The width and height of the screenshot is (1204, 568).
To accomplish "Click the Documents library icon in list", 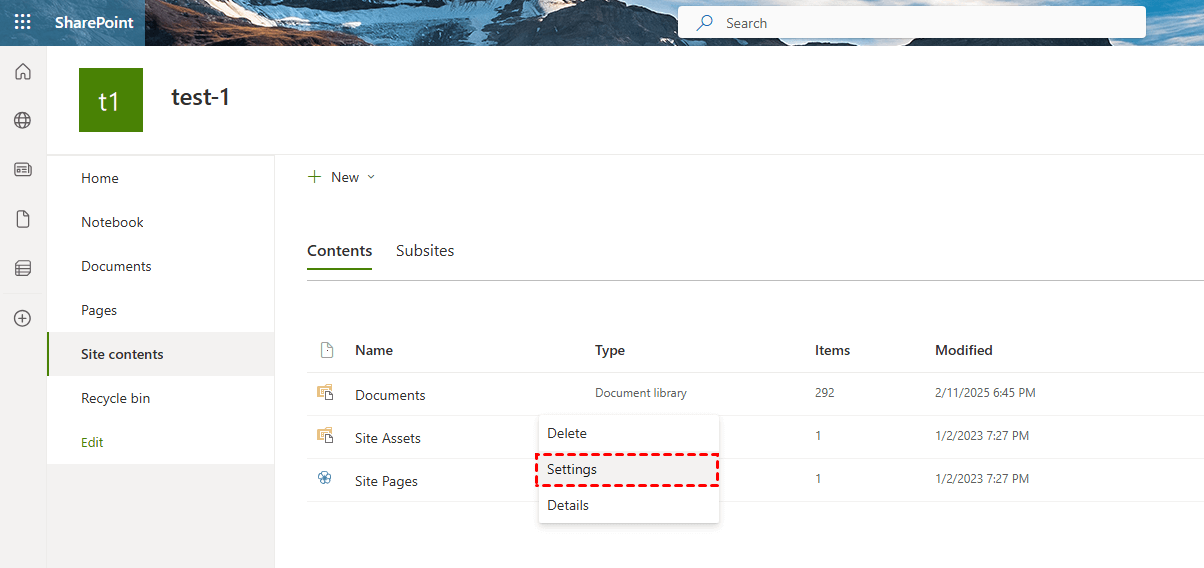I will pos(325,393).
